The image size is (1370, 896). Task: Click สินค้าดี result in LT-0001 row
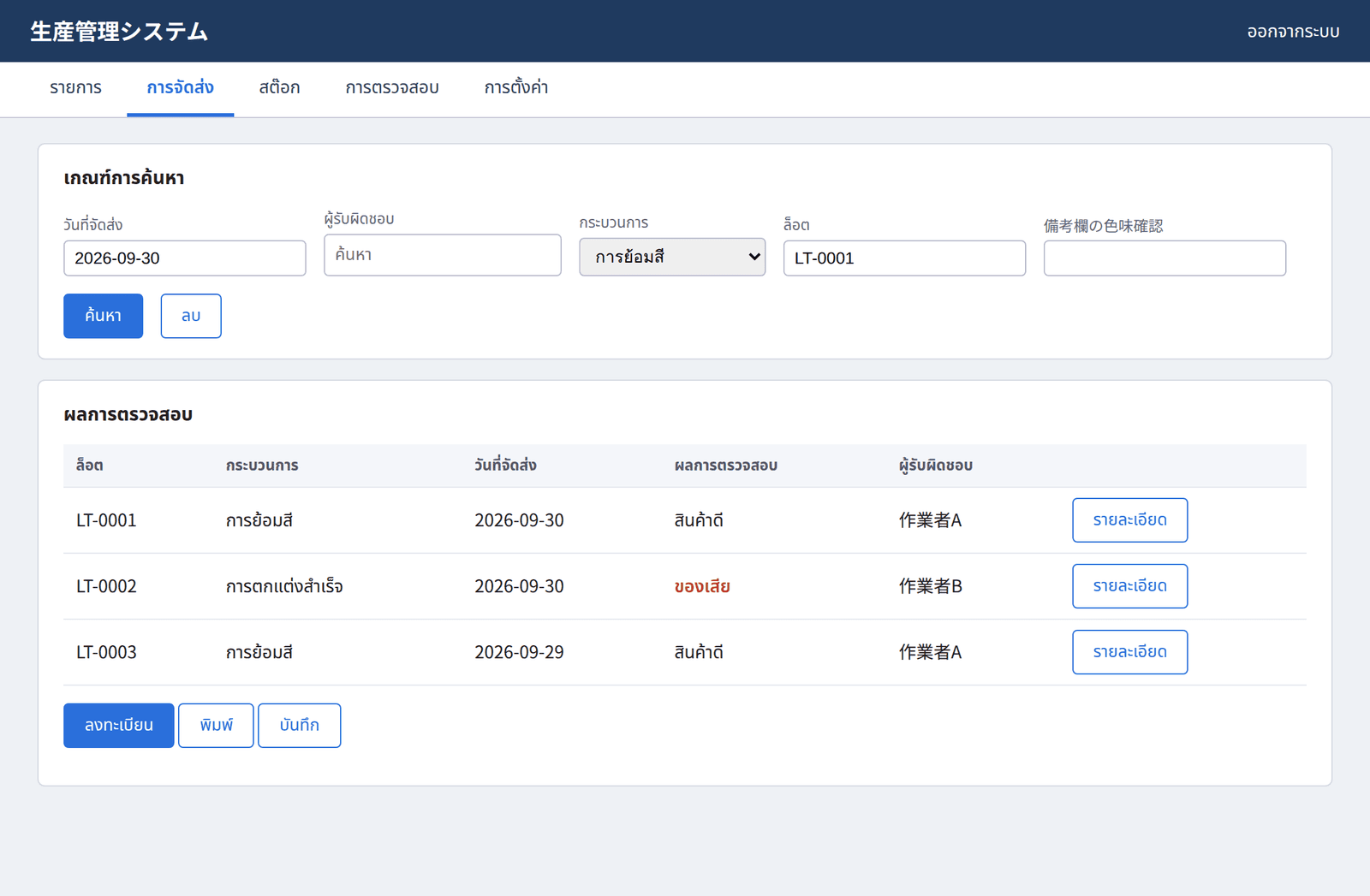pos(699,520)
